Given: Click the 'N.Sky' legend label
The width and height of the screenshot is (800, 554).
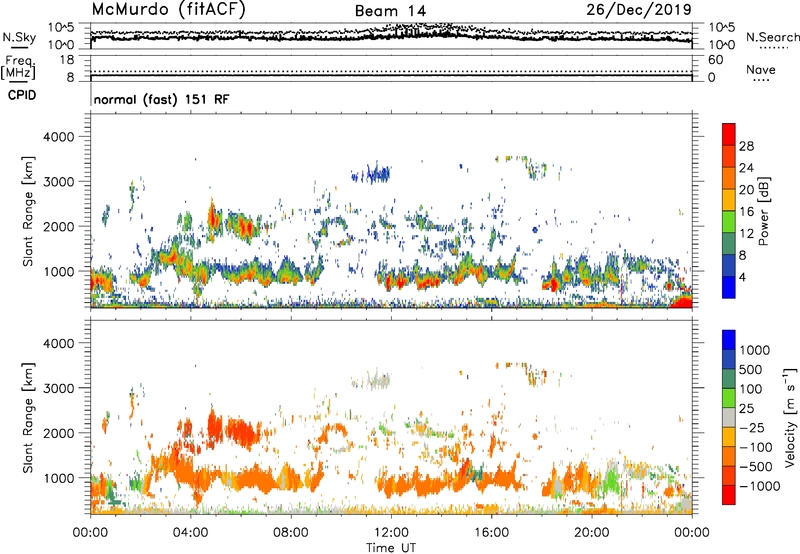Looking at the screenshot, I should click(19, 37).
